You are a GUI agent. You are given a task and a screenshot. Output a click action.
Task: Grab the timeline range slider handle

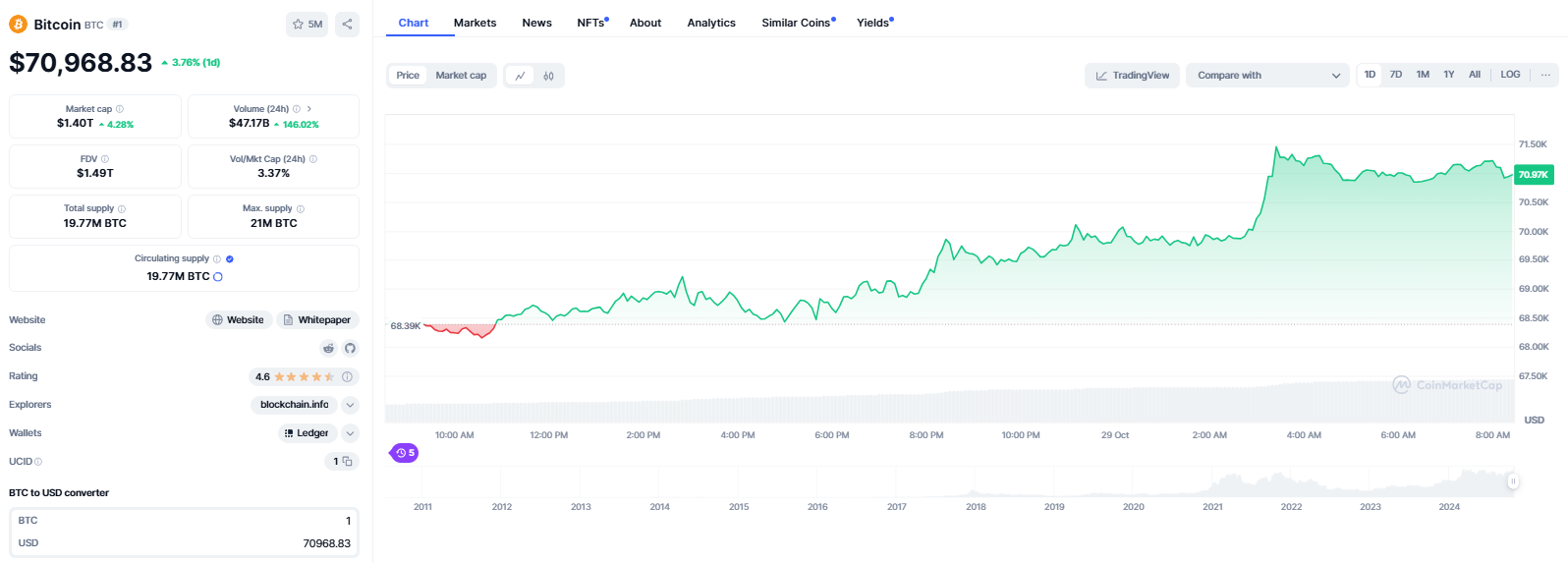pos(1513,481)
